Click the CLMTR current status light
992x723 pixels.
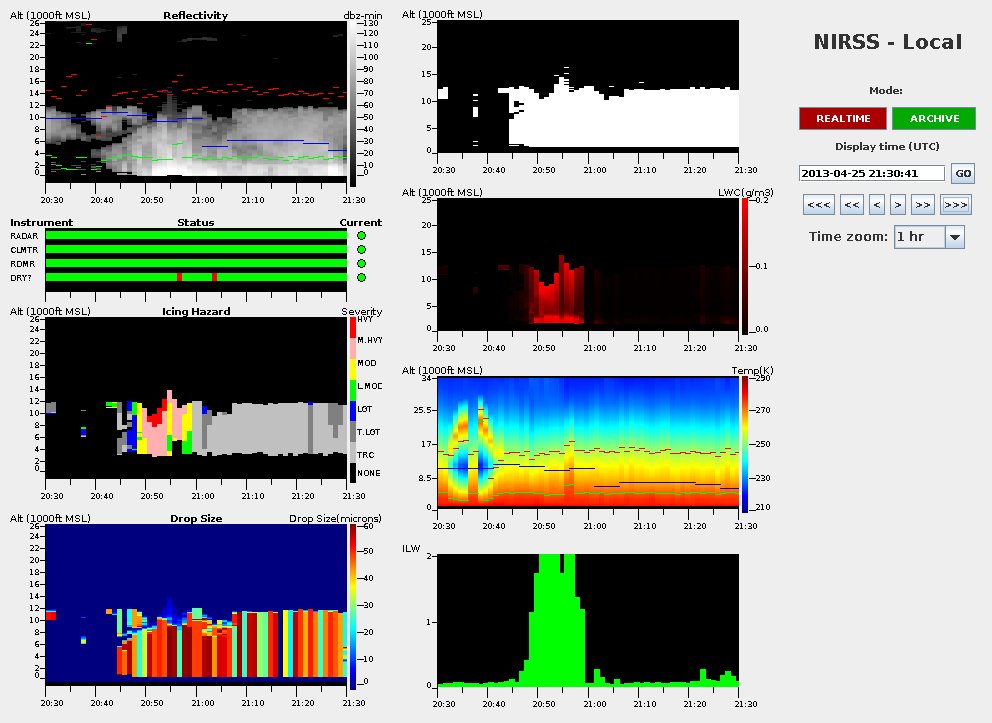[361, 249]
